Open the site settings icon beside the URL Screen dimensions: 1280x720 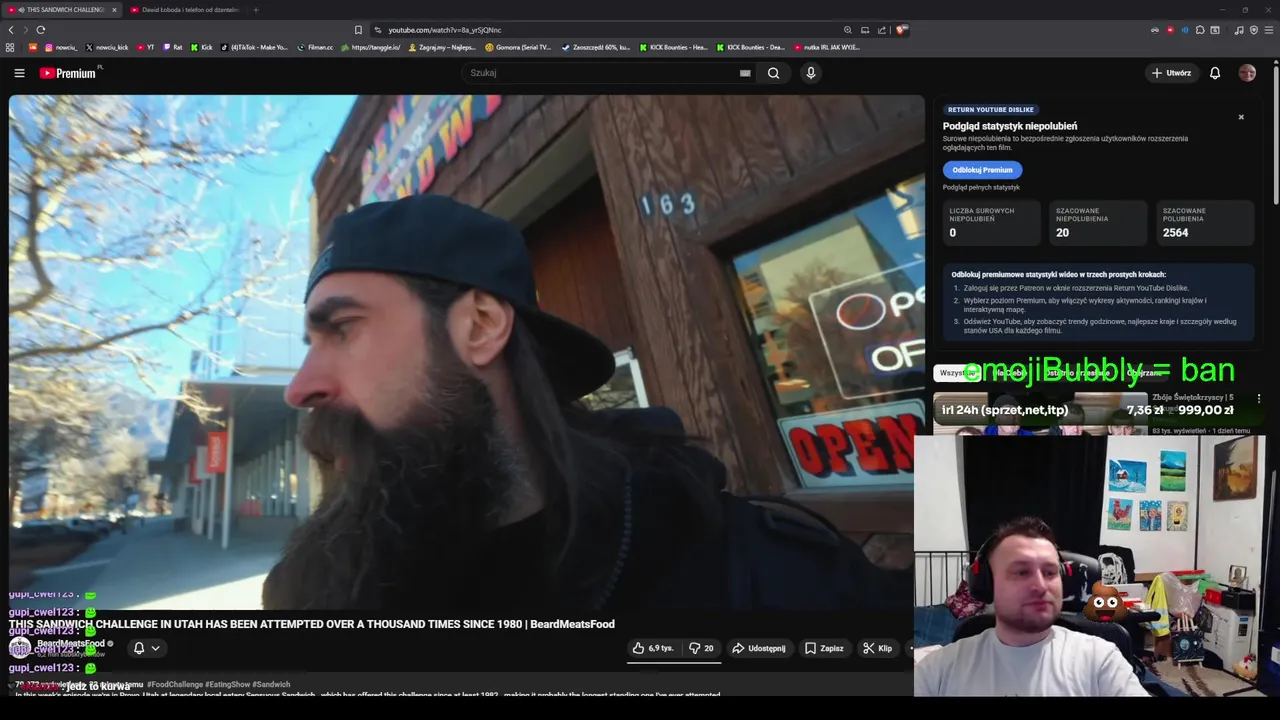(377, 30)
